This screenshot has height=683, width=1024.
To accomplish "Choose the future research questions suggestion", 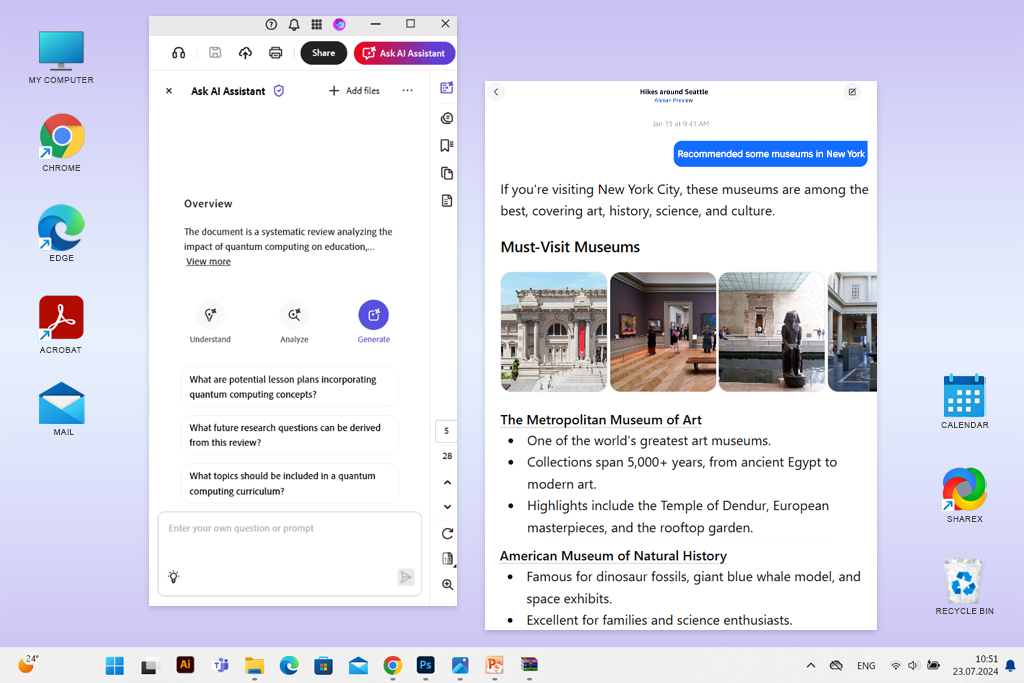I will [289, 435].
